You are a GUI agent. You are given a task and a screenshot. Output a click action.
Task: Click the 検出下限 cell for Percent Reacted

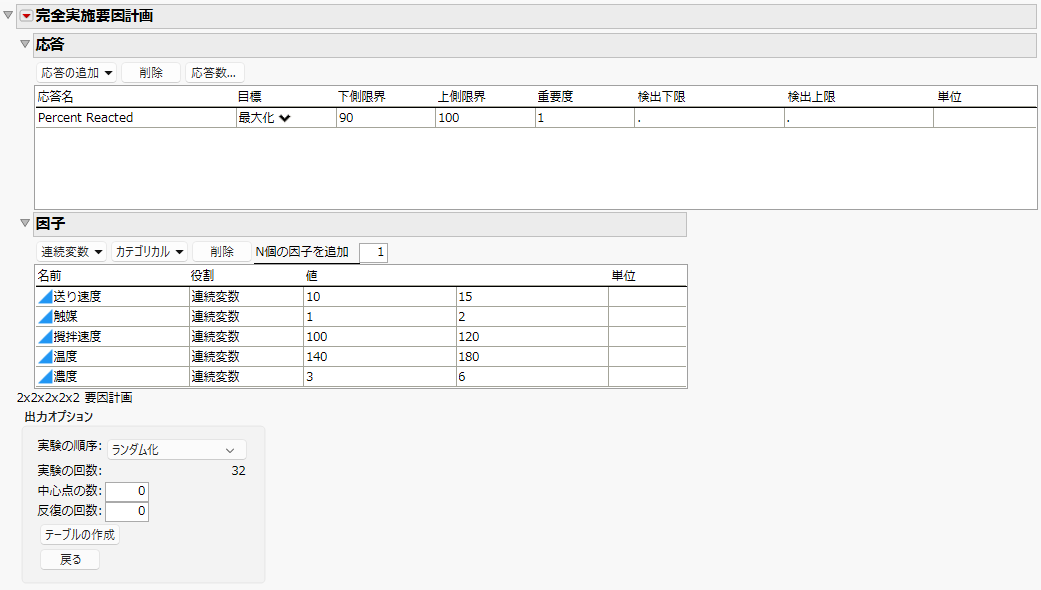tap(709, 117)
